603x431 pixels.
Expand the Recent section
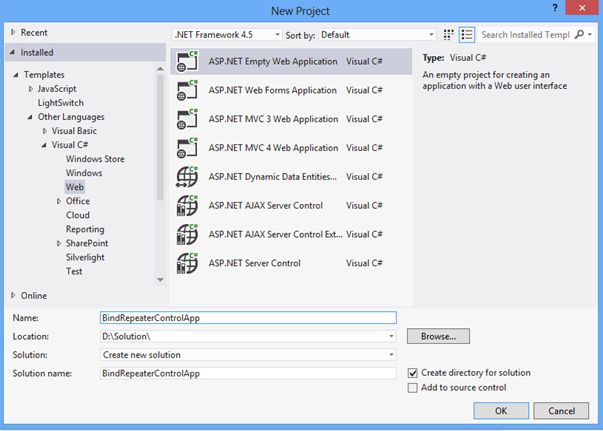click(x=13, y=32)
